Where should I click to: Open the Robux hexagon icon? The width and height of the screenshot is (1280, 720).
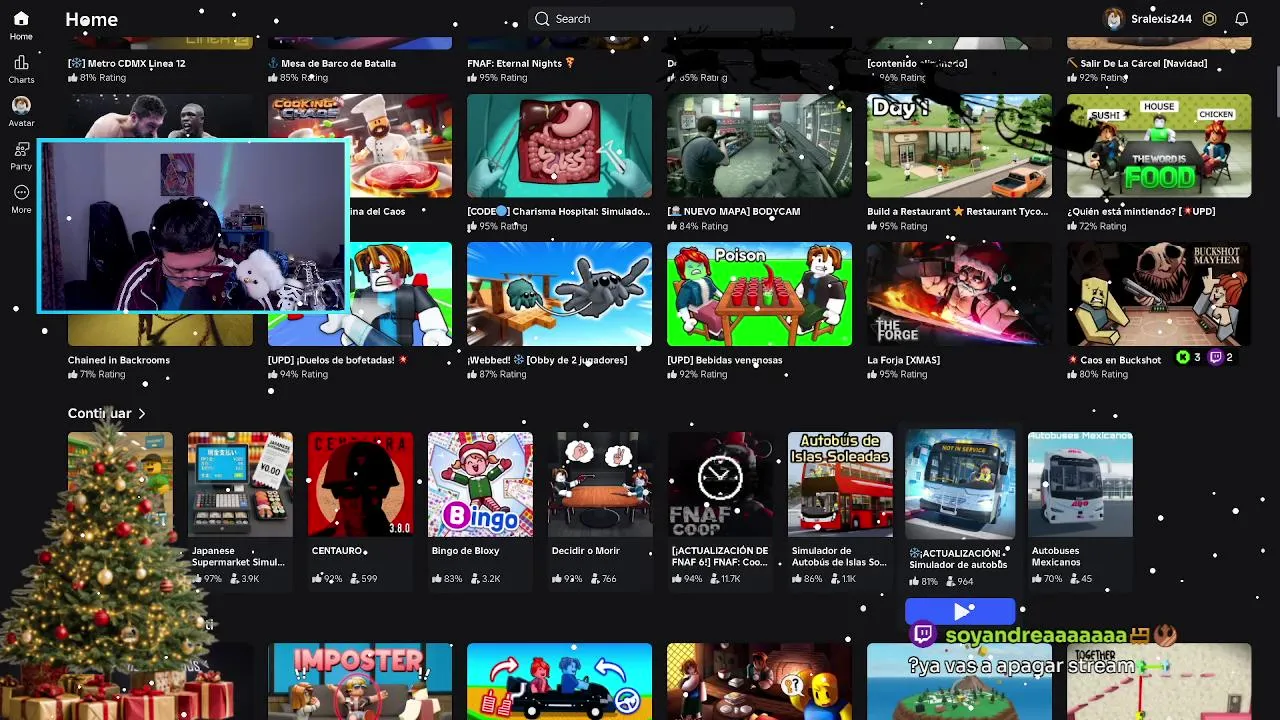(1209, 19)
